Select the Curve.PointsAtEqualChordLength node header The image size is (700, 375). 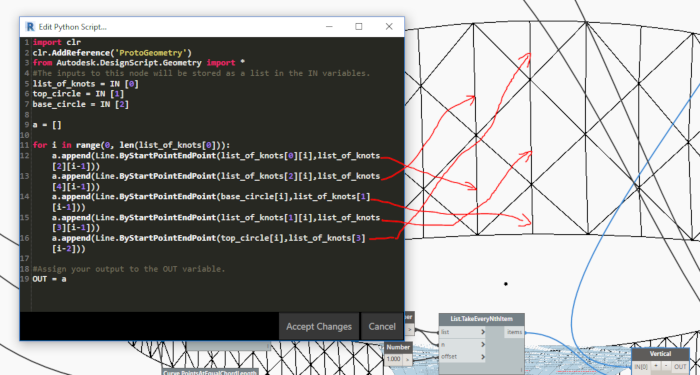pyautogui.click(x=210, y=372)
